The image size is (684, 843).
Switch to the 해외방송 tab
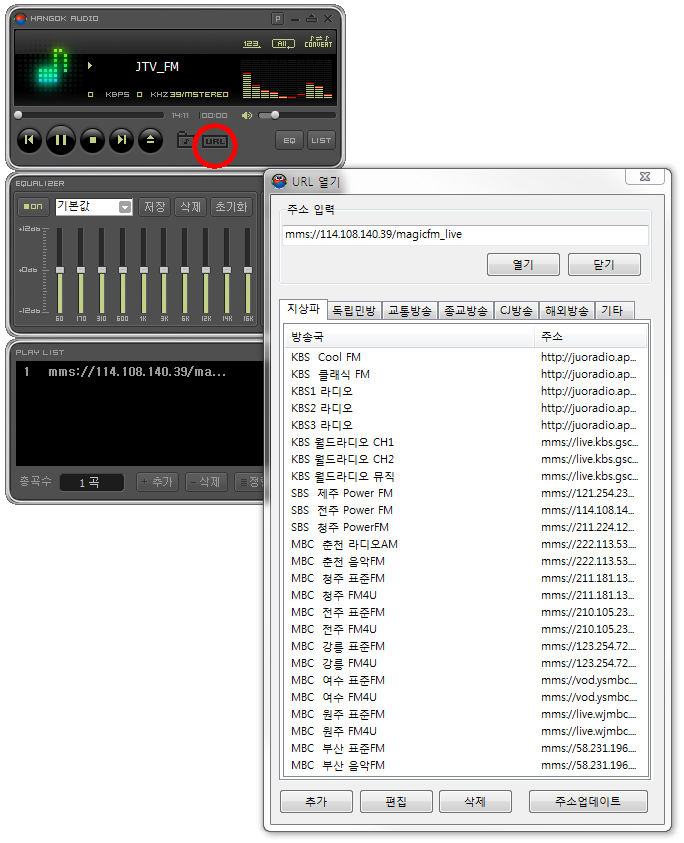tap(567, 311)
